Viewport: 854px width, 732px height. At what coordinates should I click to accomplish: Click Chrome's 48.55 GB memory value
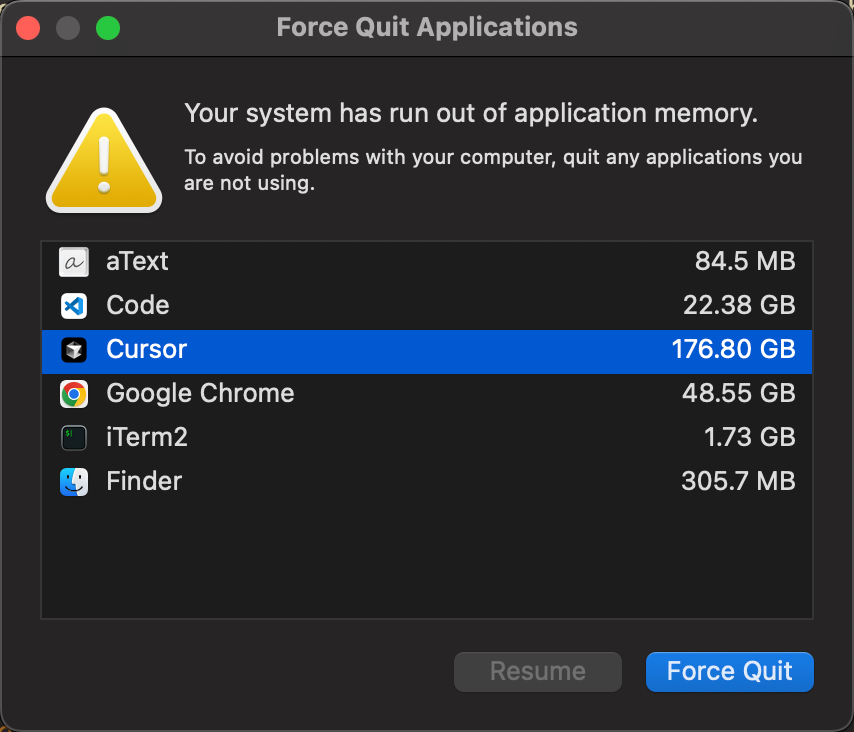738,394
